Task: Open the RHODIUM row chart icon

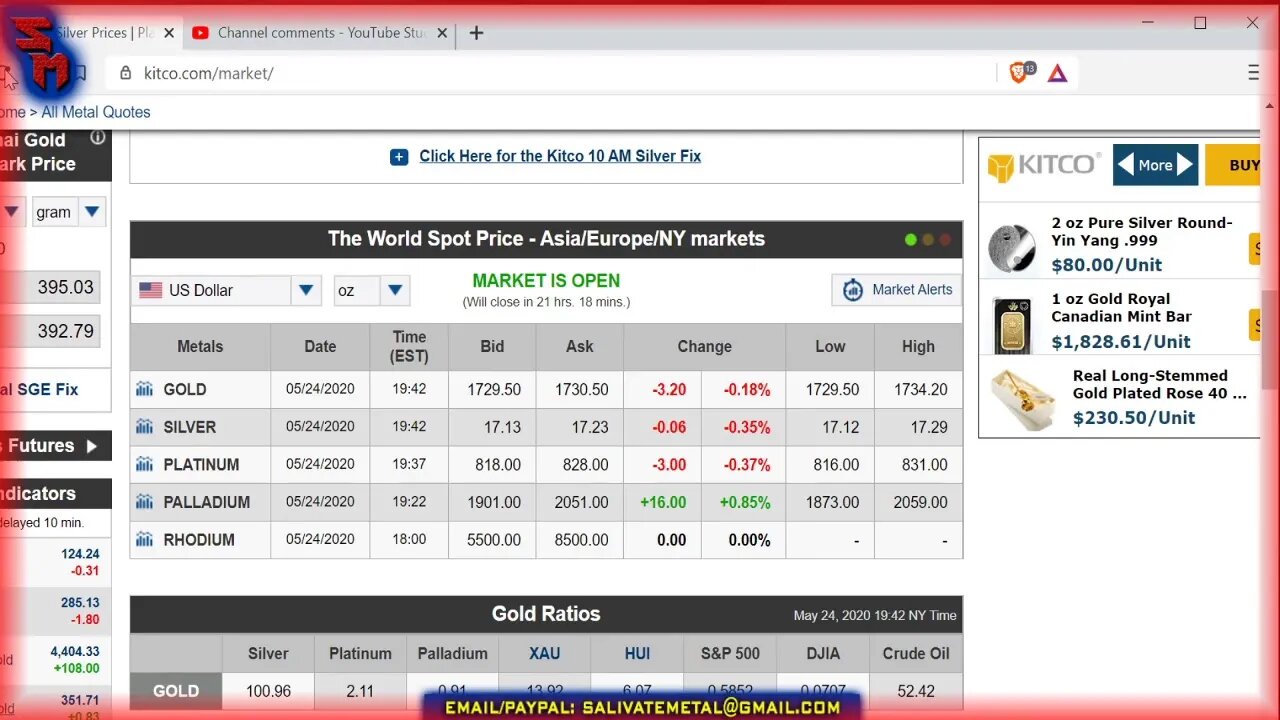Action: click(144, 540)
